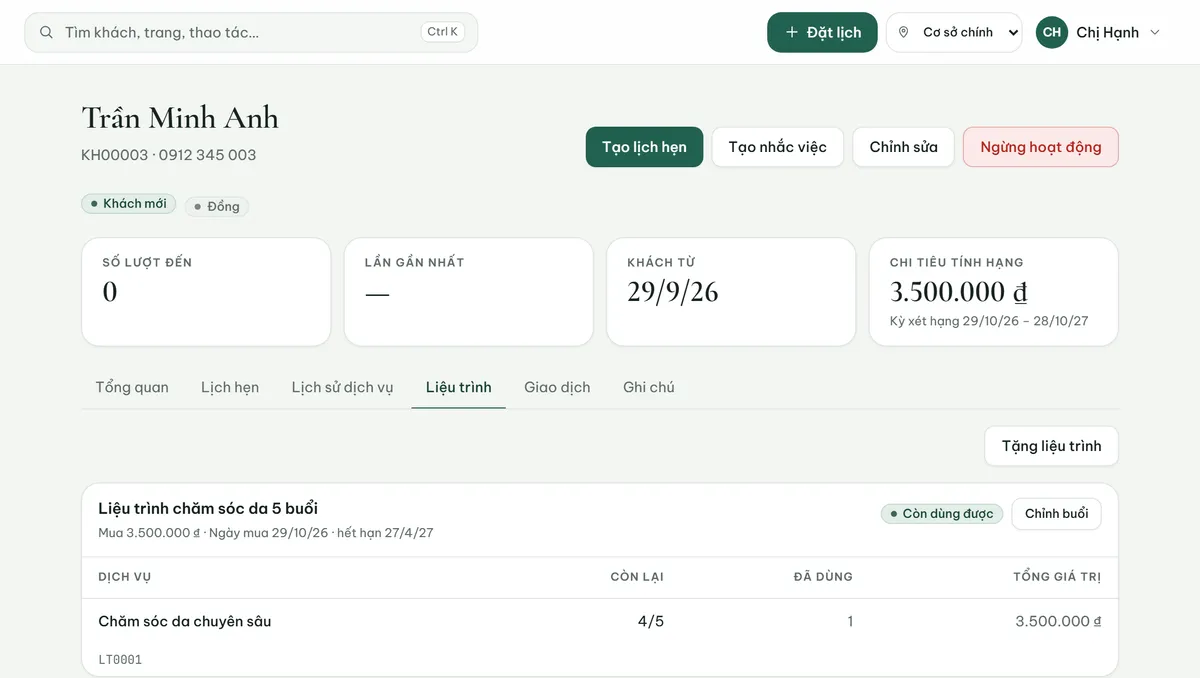Viewport: 1200px width, 678px height.
Task: Click the location pin icon
Action: pos(904,32)
